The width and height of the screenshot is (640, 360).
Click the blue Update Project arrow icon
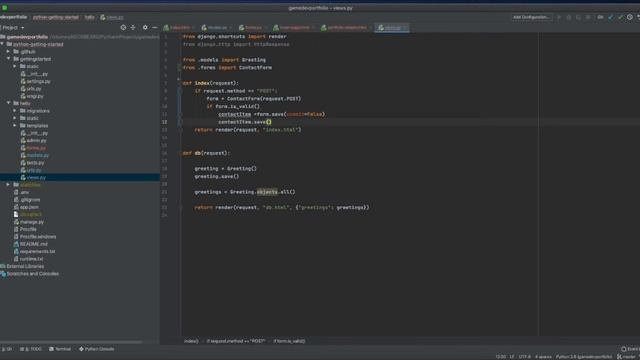pyautogui.click(x=611, y=17)
